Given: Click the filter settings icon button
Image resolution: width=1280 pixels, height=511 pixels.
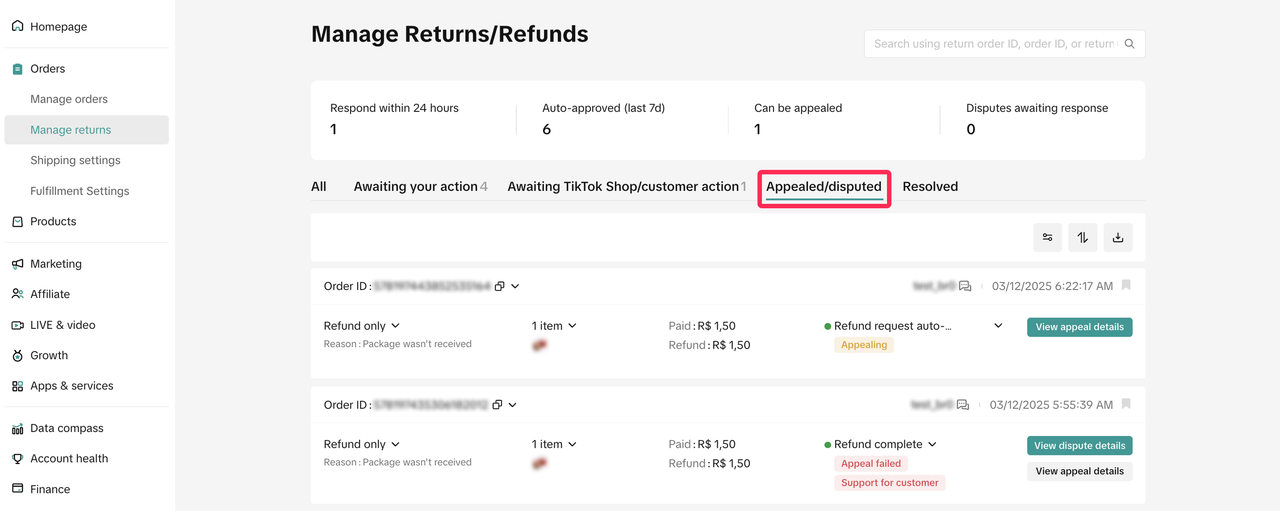Looking at the screenshot, I should tap(1047, 237).
